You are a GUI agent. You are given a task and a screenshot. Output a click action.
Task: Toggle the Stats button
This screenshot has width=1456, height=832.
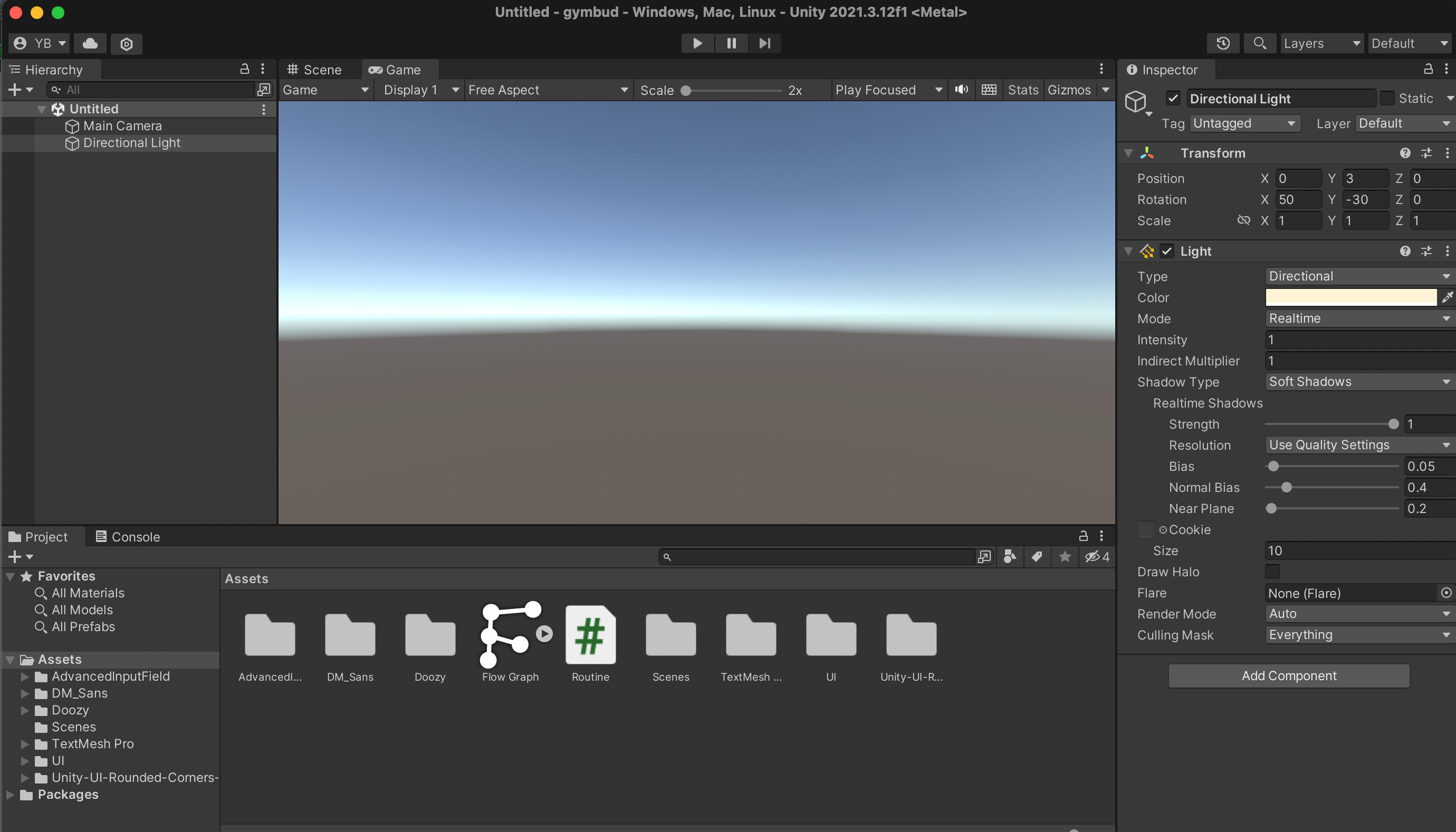point(1023,90)
